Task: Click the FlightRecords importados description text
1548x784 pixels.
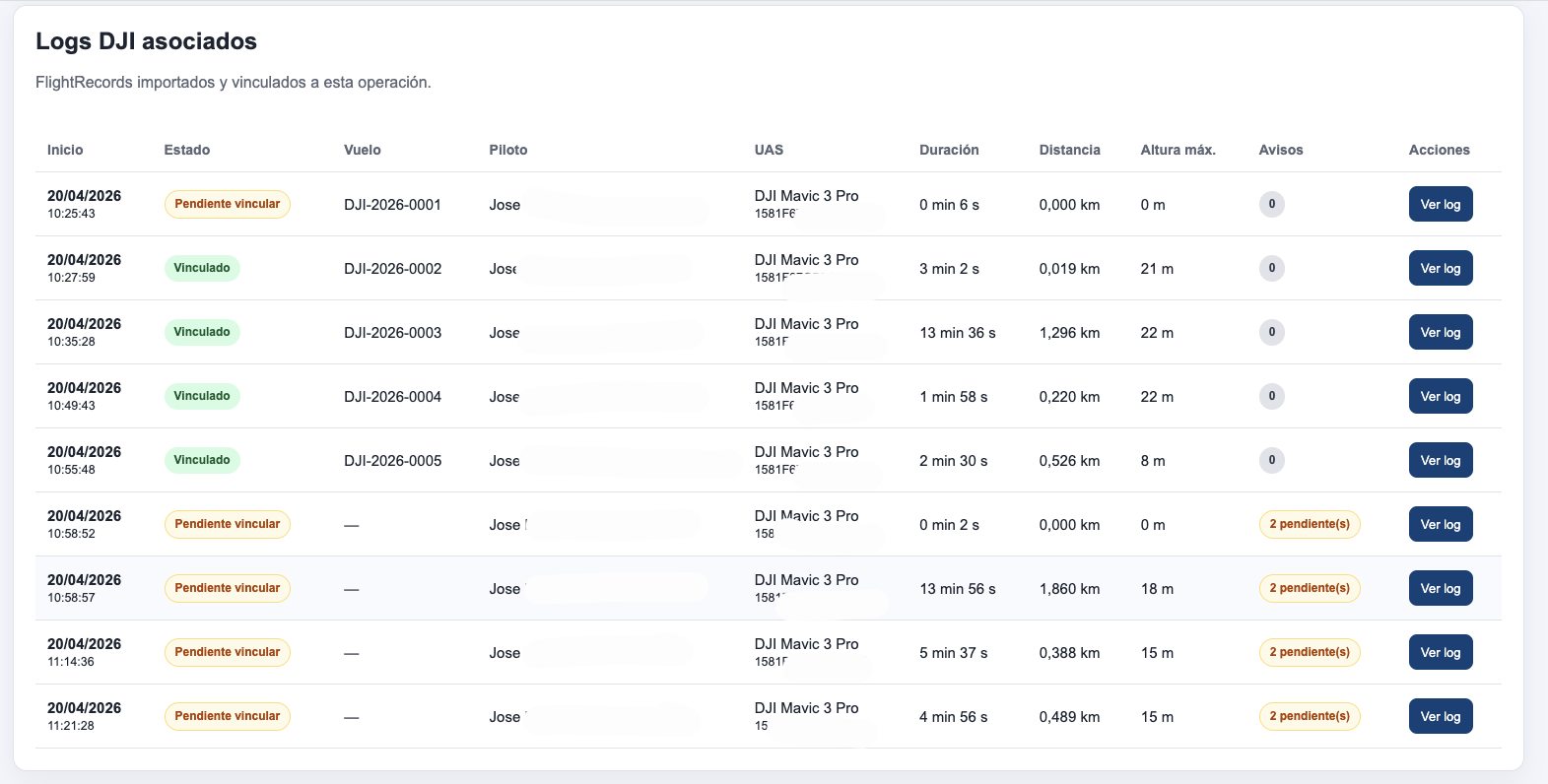Action: pyautogui.click(x=234, y=83)
